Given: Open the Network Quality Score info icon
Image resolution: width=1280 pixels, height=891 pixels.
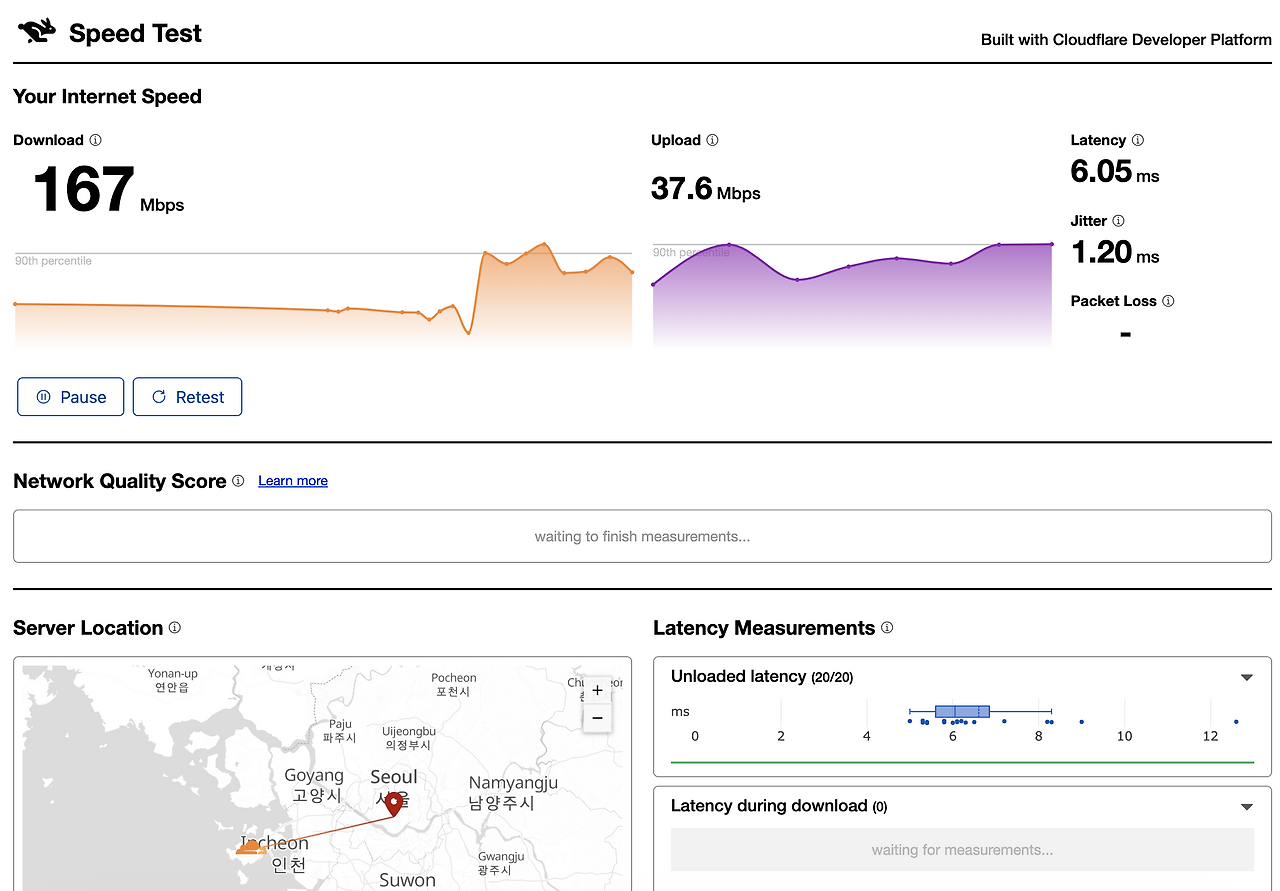Looking at the screenshot, I should (x=238, y=480).
